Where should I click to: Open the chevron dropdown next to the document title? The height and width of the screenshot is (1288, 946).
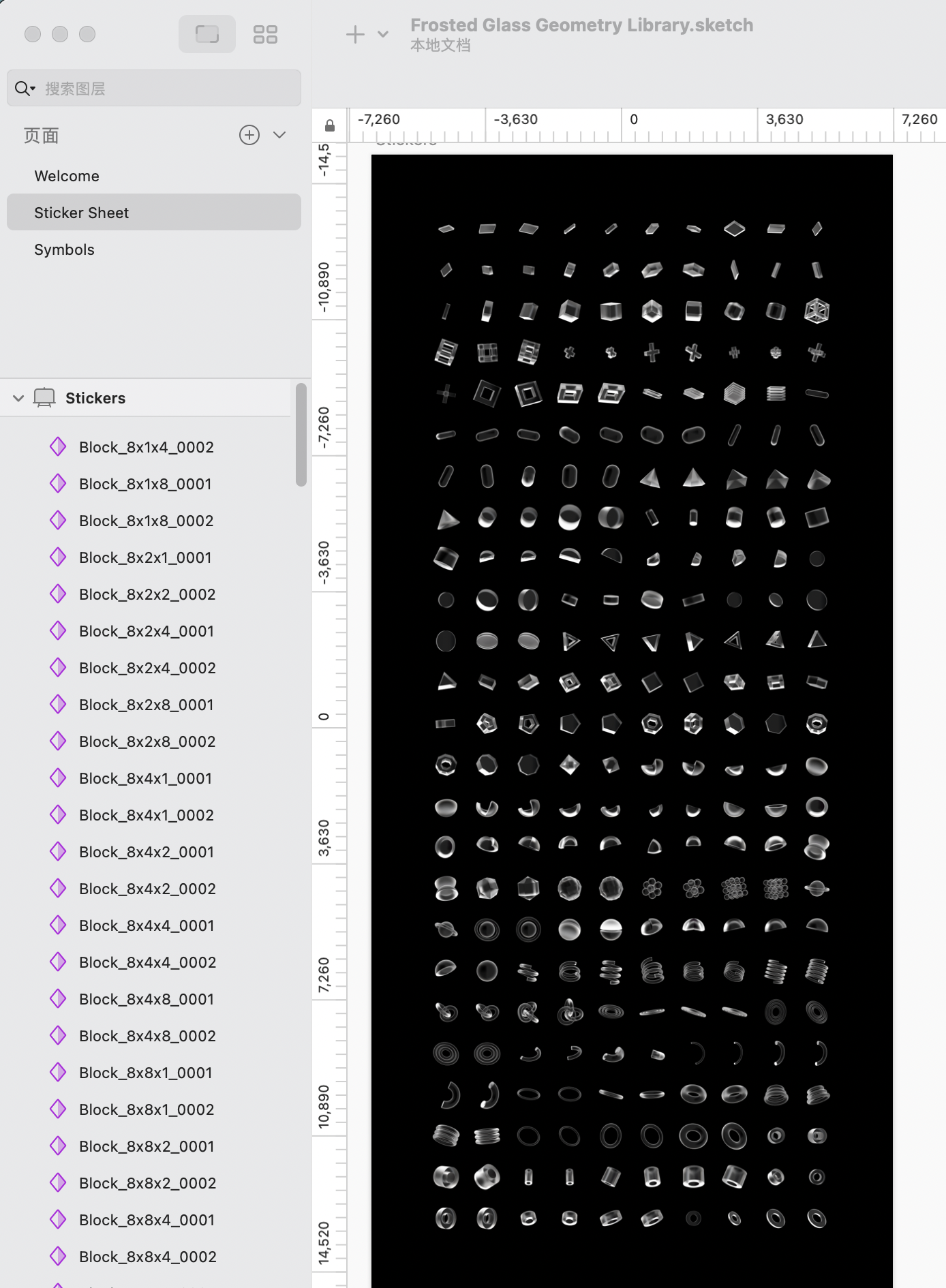382,34
